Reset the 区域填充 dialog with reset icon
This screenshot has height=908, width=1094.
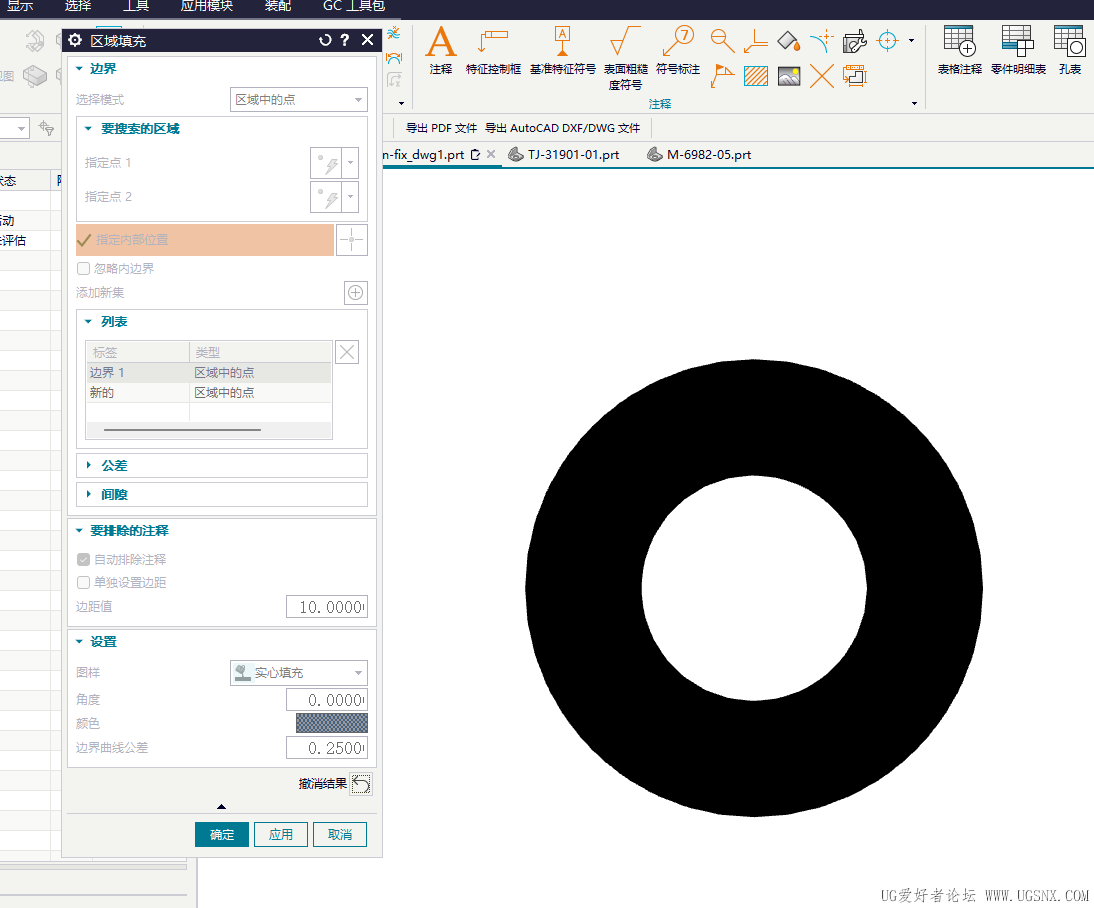[x=325, y=40]
